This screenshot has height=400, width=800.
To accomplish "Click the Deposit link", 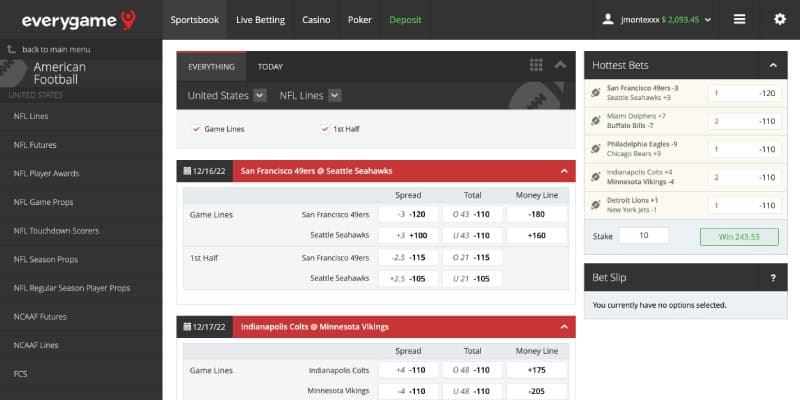I will point(405,20).
